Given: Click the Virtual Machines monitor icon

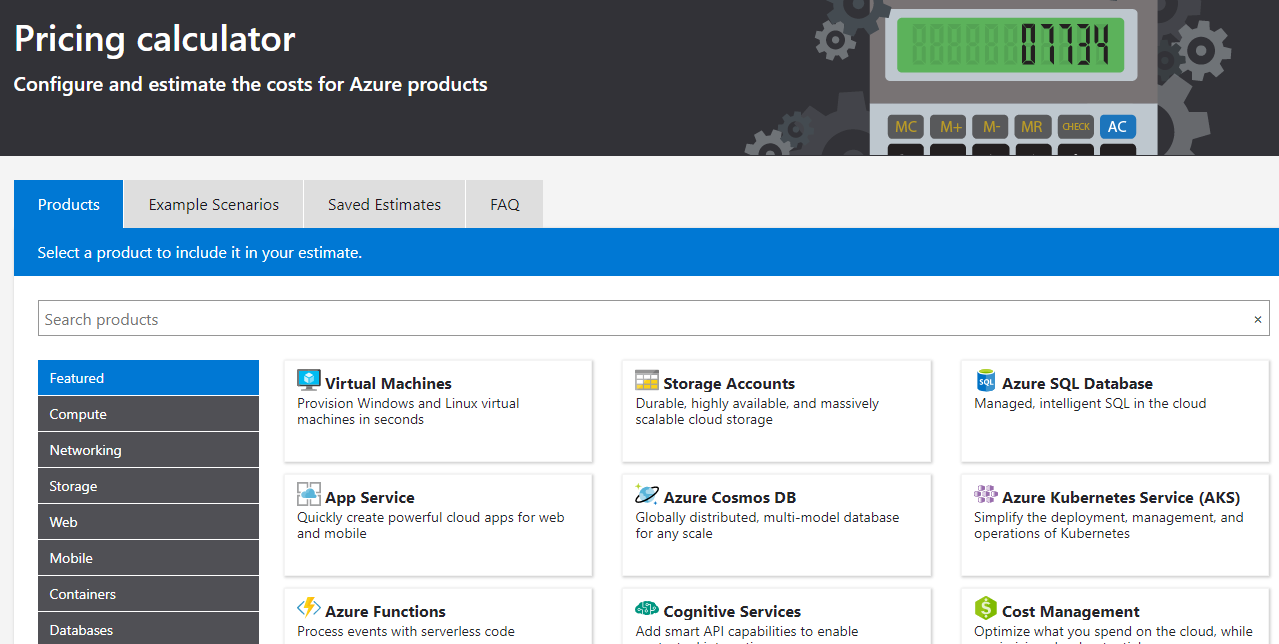Looking at the screenshot, I should coord(309,380).
